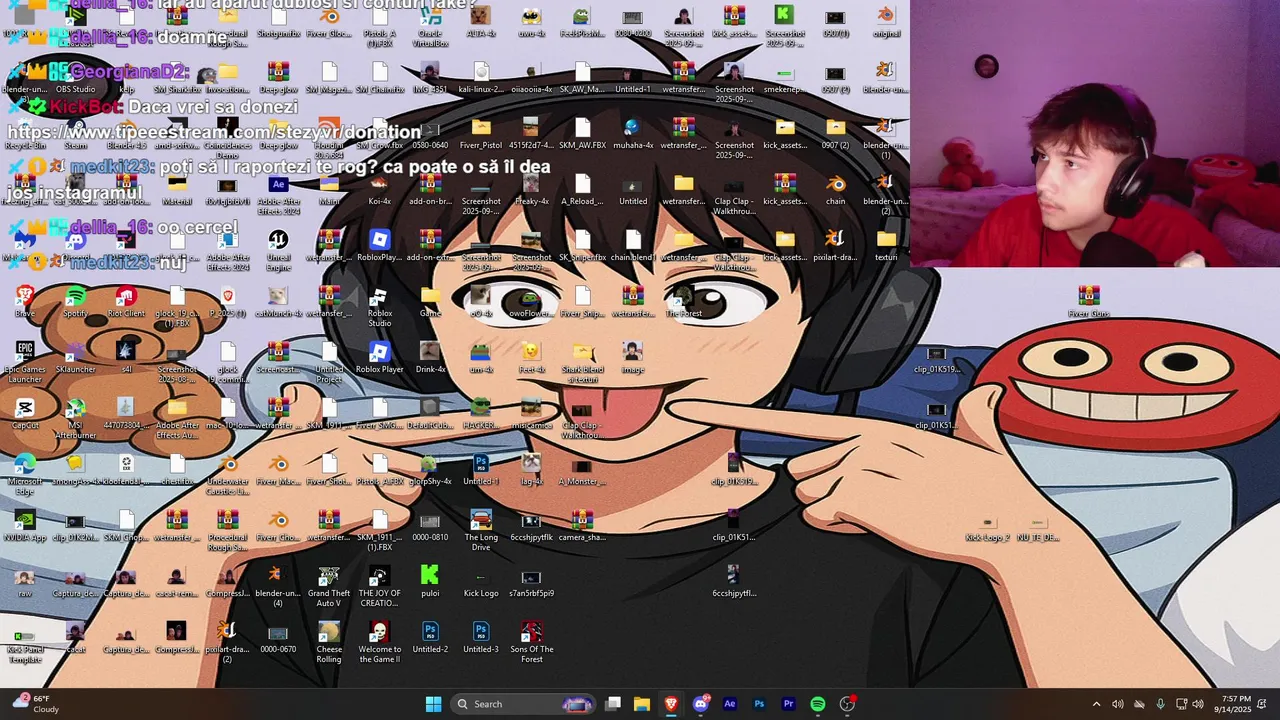Open the notification bell in the tray
Image resolution: width=1280 pixels, height=720 pixels.
(x=1262, y=704)
